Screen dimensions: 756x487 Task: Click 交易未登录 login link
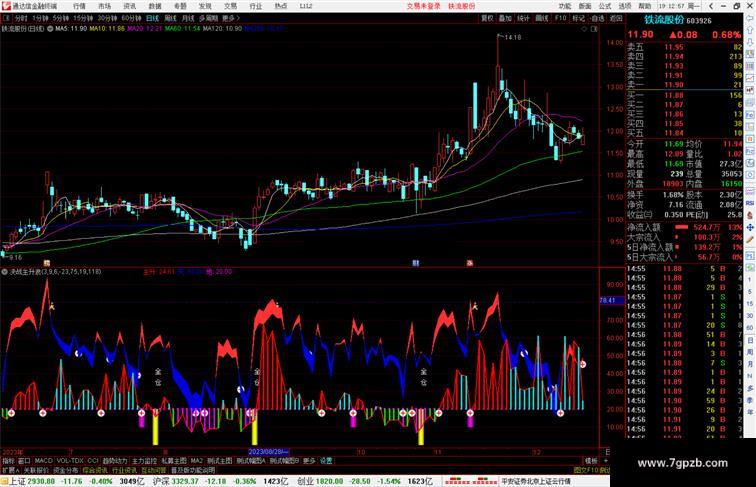pos(423,6)
